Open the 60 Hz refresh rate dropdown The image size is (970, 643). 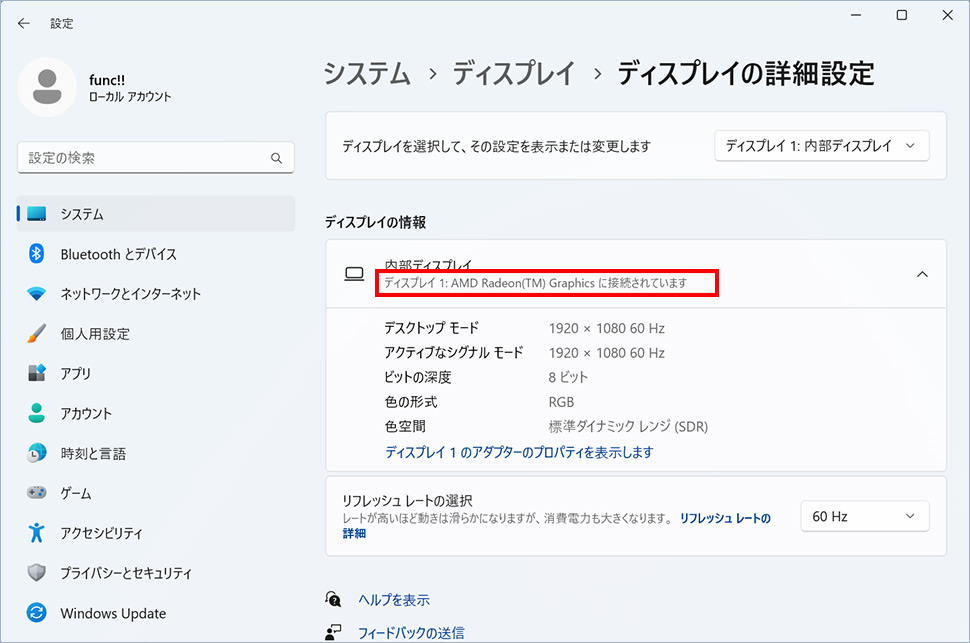[864, 516]
